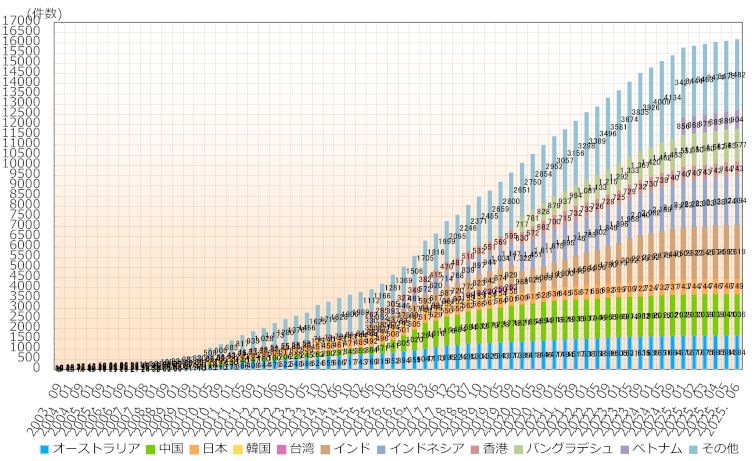The height and width of the screenshot is (461, 755).
Task: Click the 3156 data label
Action: tap(576, 153)
